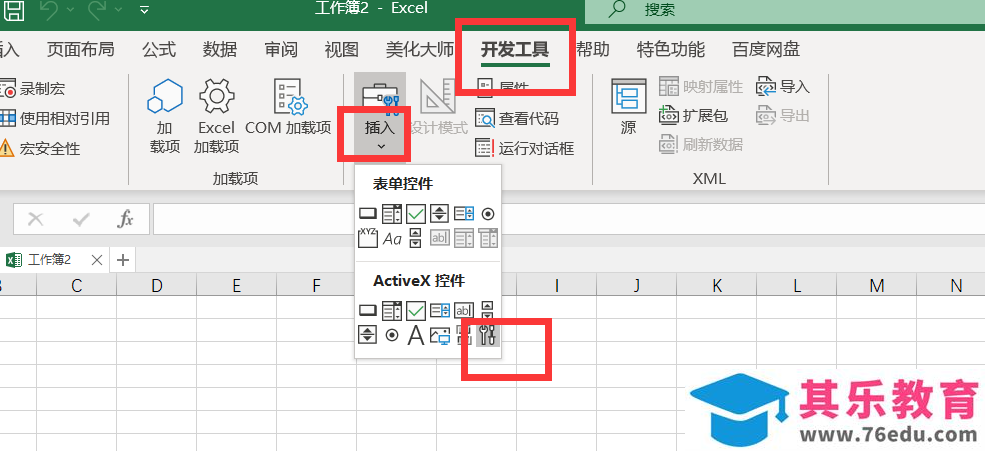Insert form control Label (Aa)
Viewport: 985px width, 451px height.
click(392, 239)
